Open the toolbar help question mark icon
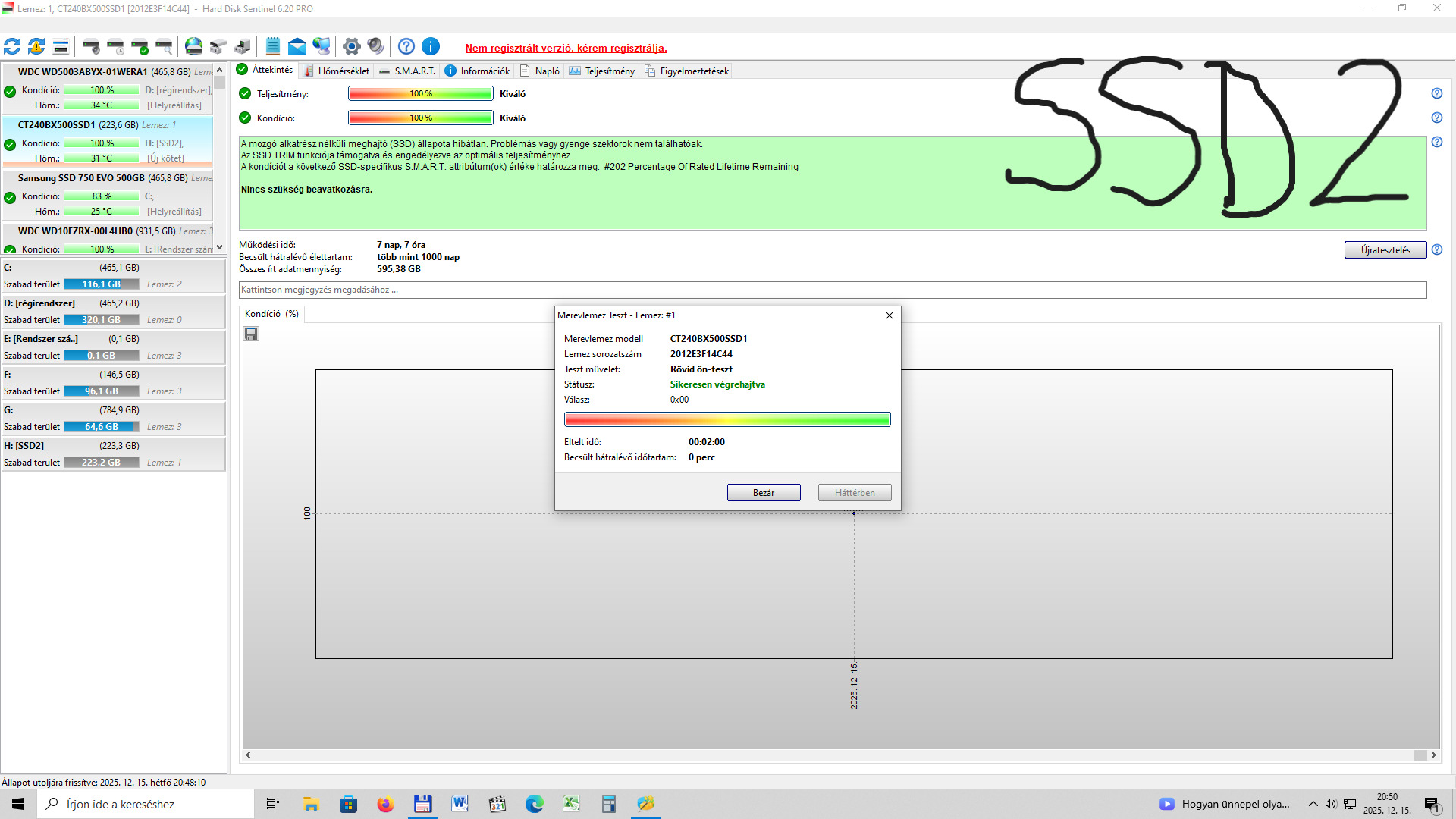Screen dimensions: 1456x819 click(x=406, y=47)
